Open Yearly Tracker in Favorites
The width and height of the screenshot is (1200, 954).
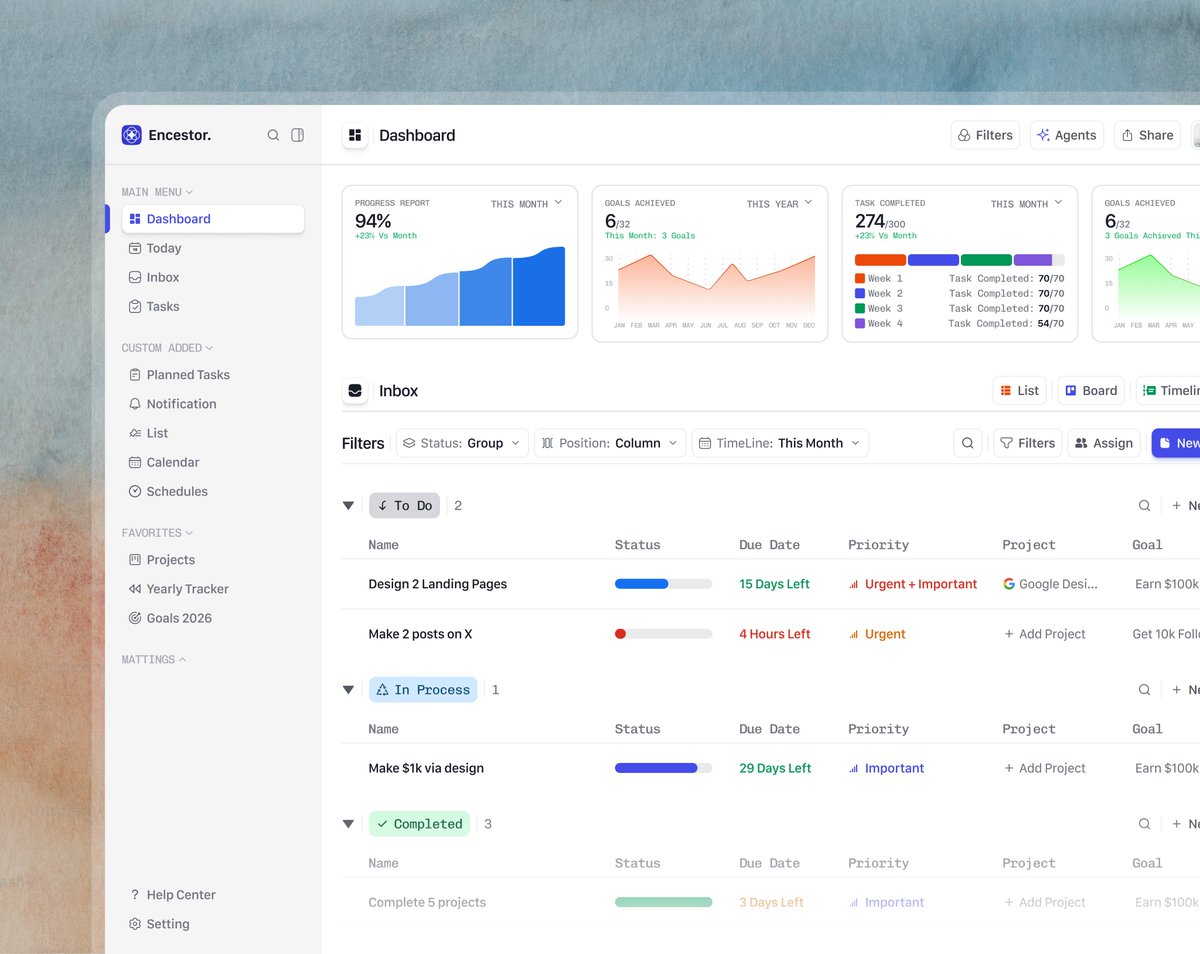178,589
